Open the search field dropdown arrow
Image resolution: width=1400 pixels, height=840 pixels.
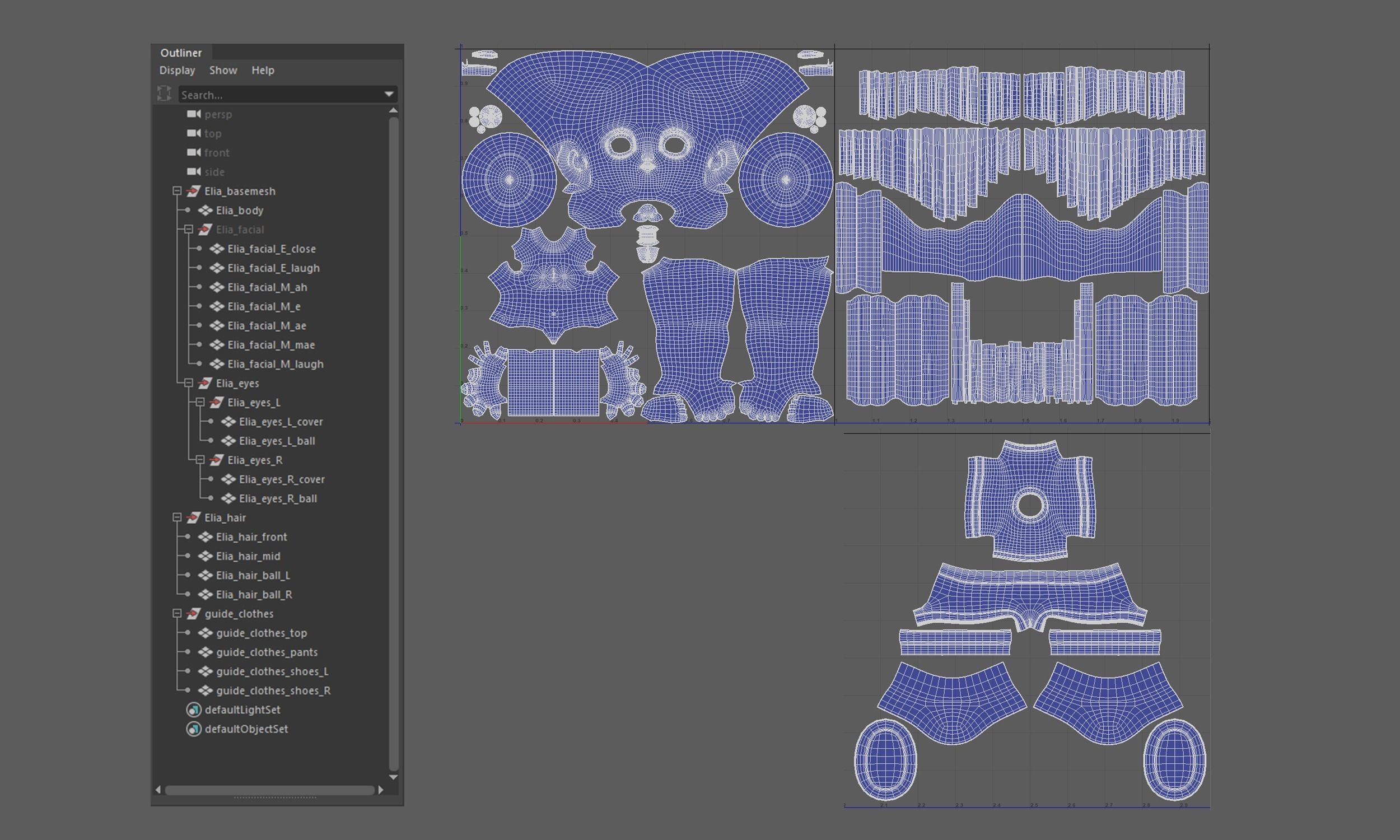(389, 94)
